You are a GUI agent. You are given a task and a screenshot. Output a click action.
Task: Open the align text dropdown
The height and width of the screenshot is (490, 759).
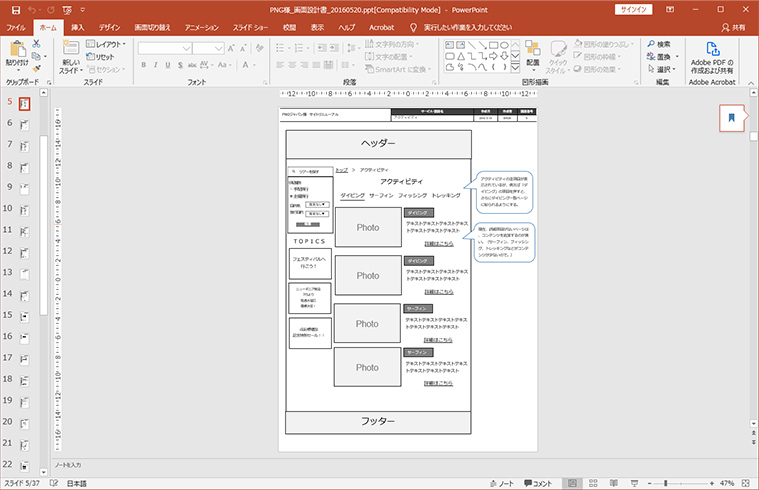pos(389,57)
